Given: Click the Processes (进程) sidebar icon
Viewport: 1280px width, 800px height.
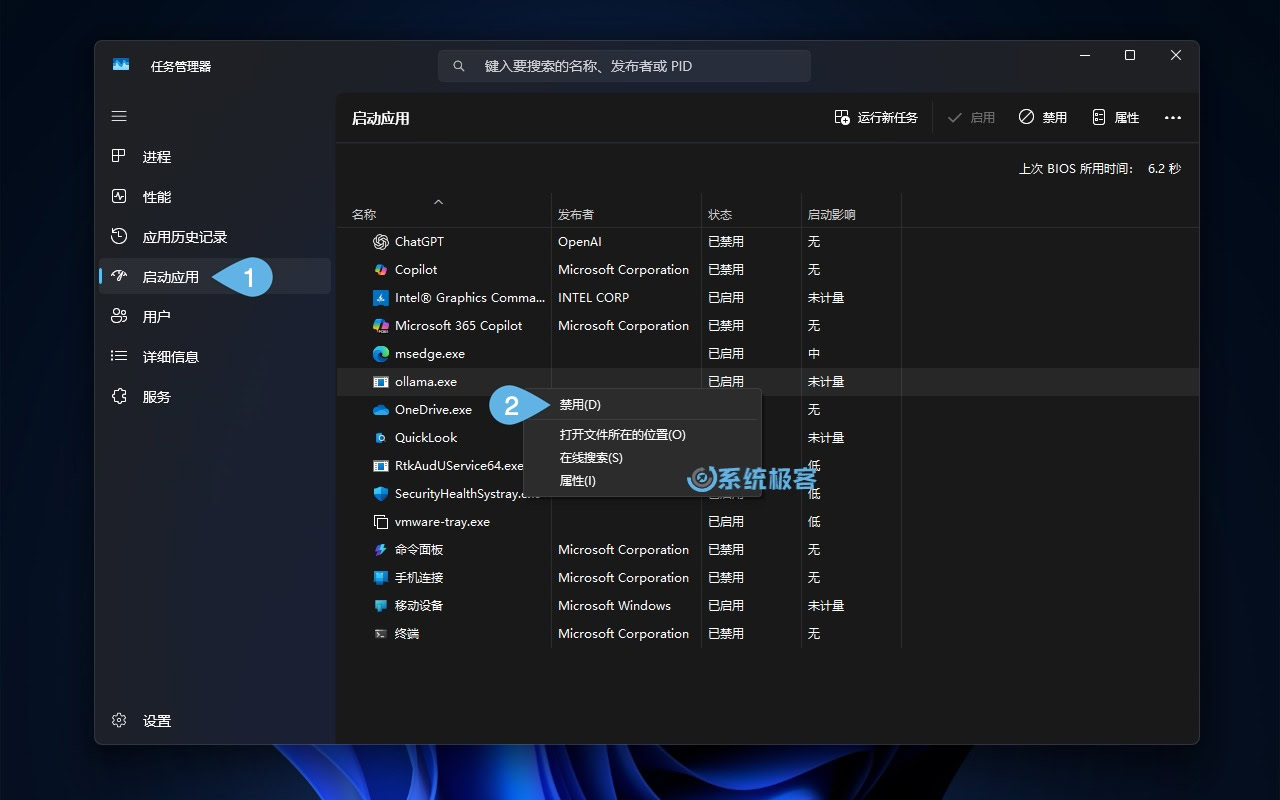Looking at the screenshot, I should [x=119, y=156].
